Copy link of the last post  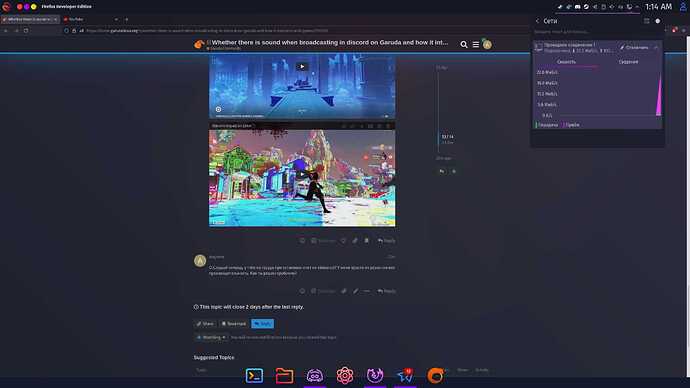(x=344, y=291)
